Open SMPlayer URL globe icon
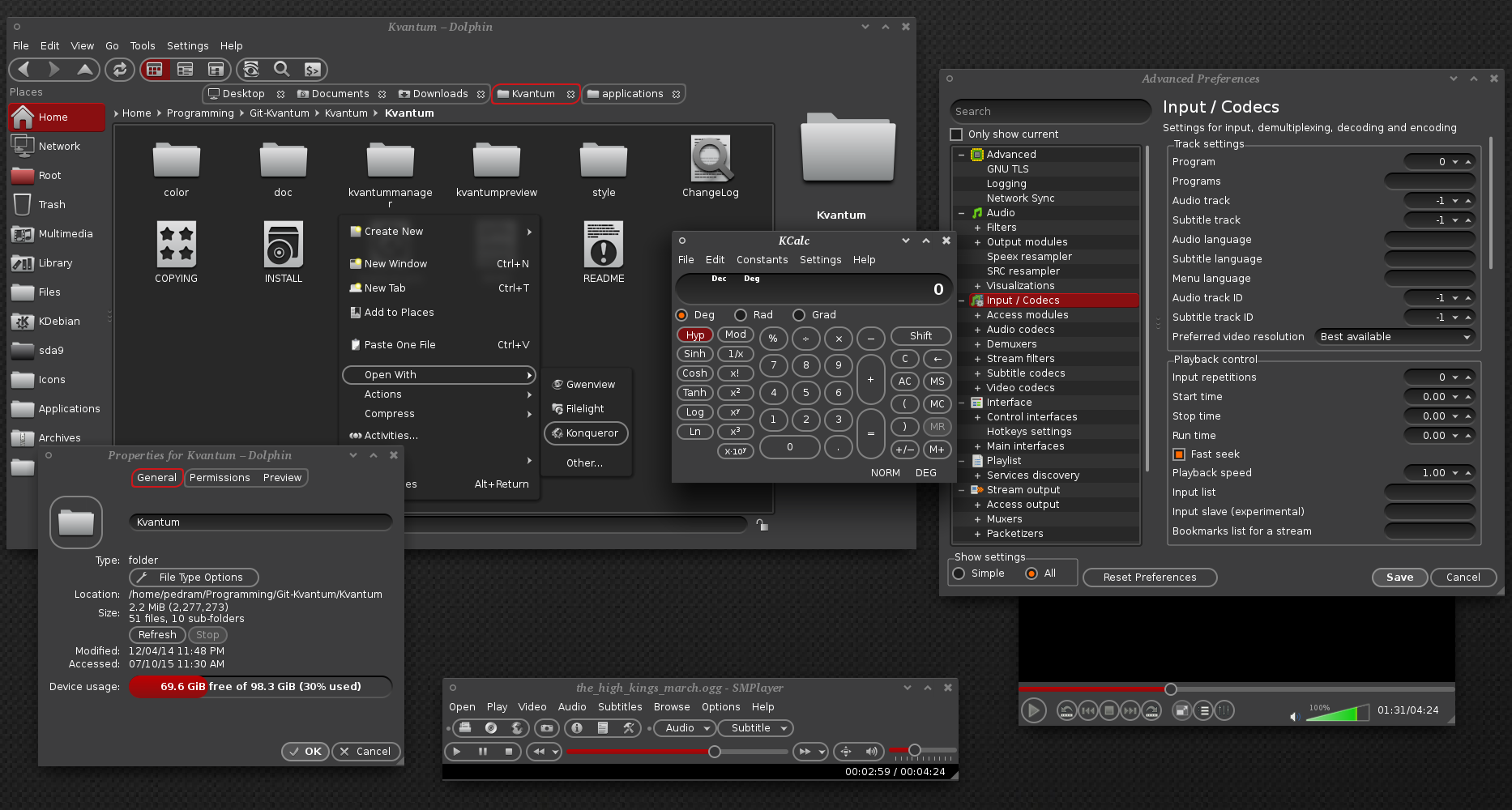 tap(516, 728)
